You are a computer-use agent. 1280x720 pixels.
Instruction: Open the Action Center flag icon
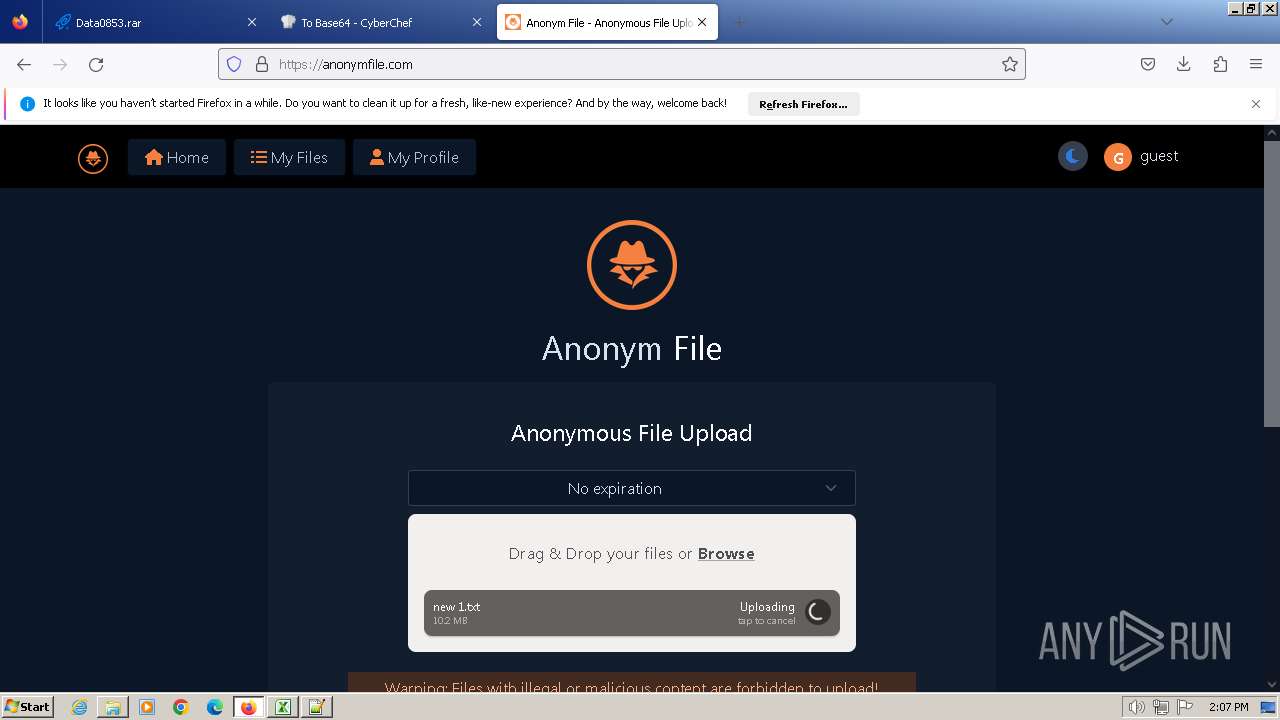point(1185,707)
